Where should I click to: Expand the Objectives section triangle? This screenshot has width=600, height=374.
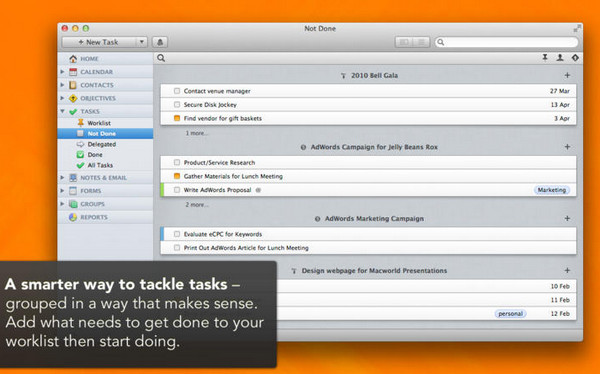click(62, 98)
